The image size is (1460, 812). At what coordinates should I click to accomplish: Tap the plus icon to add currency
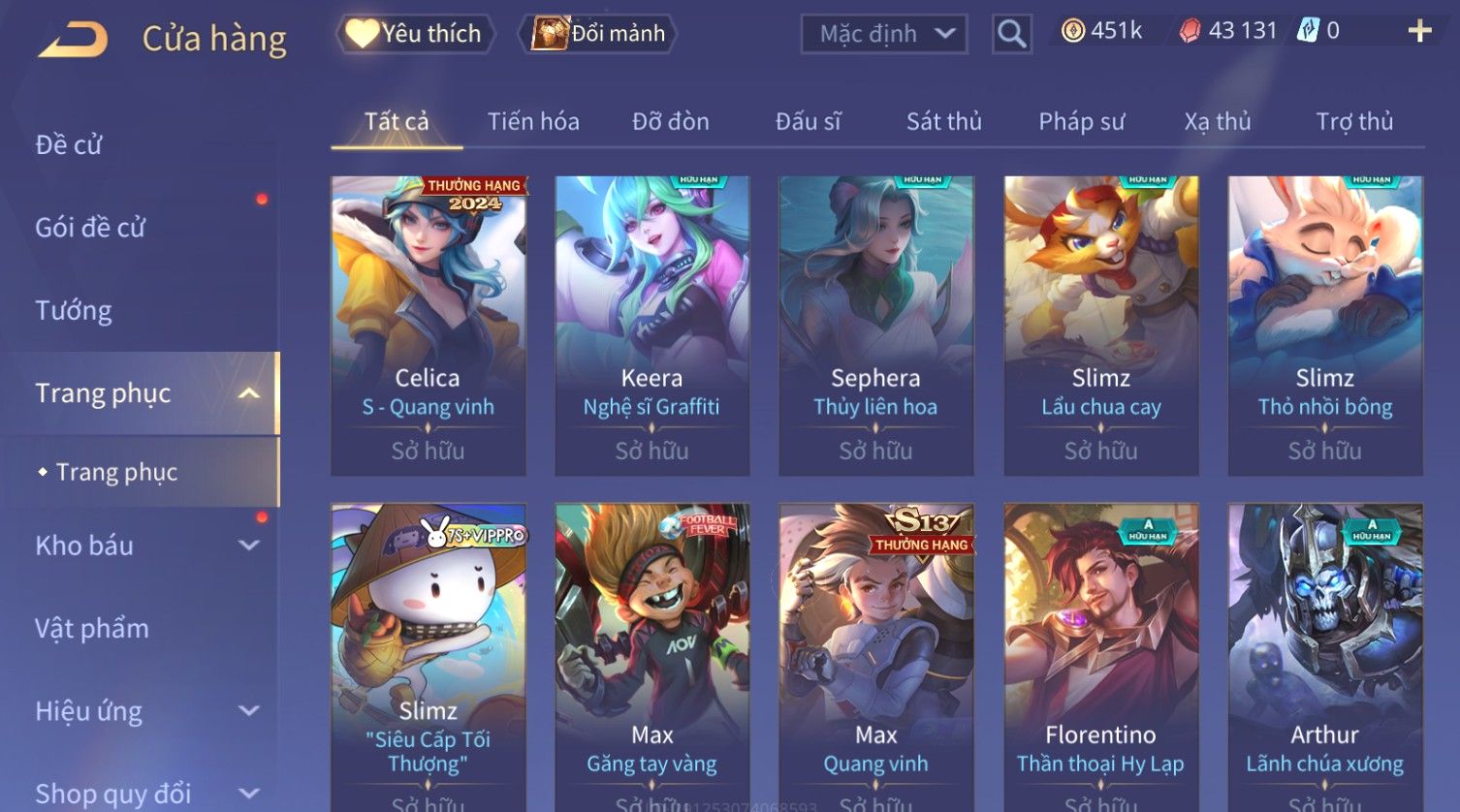1419,32
